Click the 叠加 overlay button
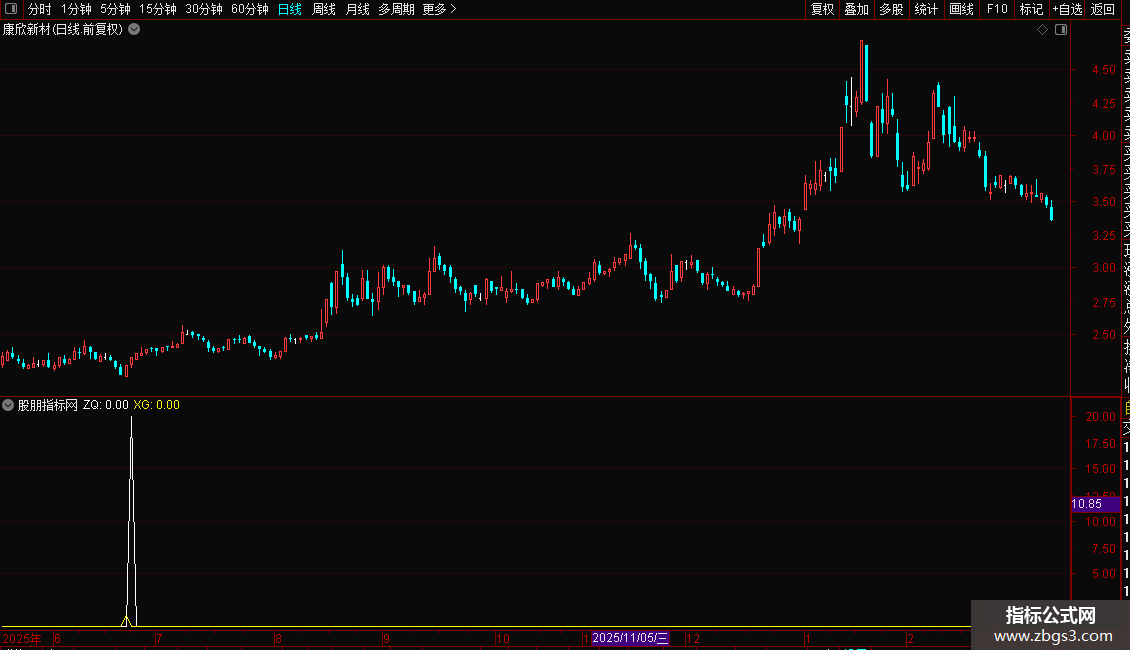1130x650 pixels. [x=857, y=9]
